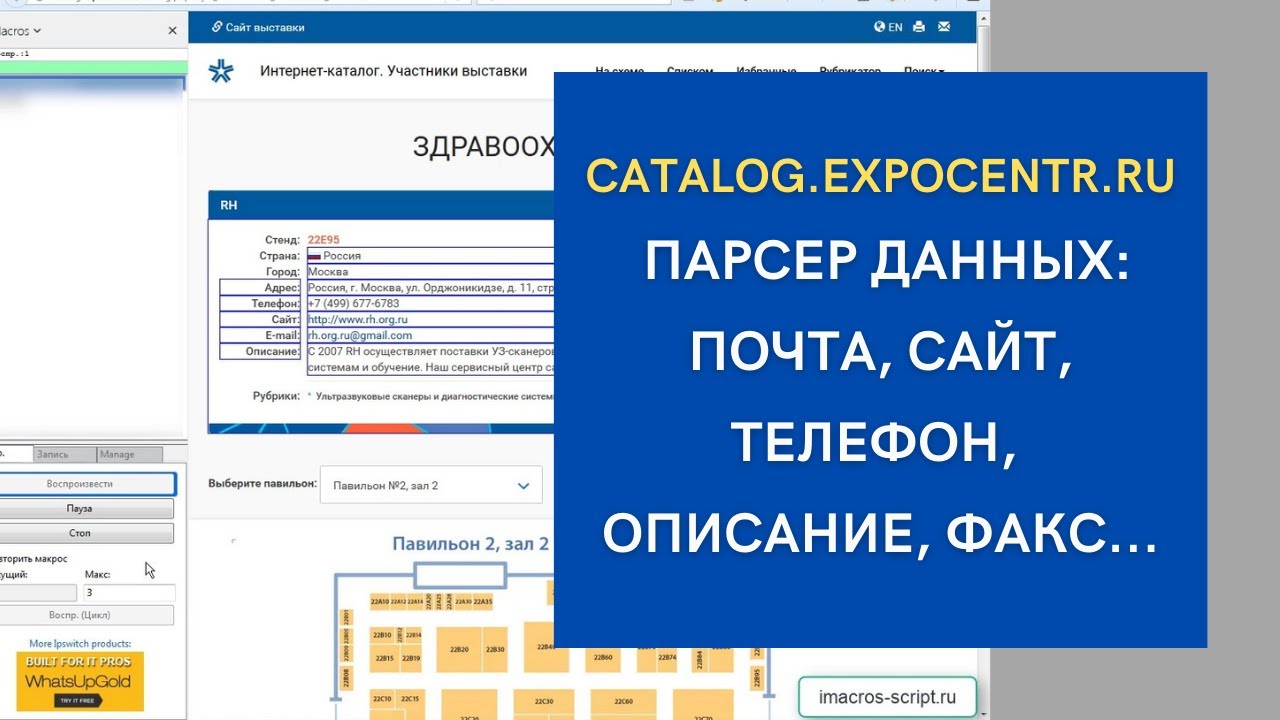Open the iMacros title dropdown
The image size is (1280, 720).
(22, 31)
